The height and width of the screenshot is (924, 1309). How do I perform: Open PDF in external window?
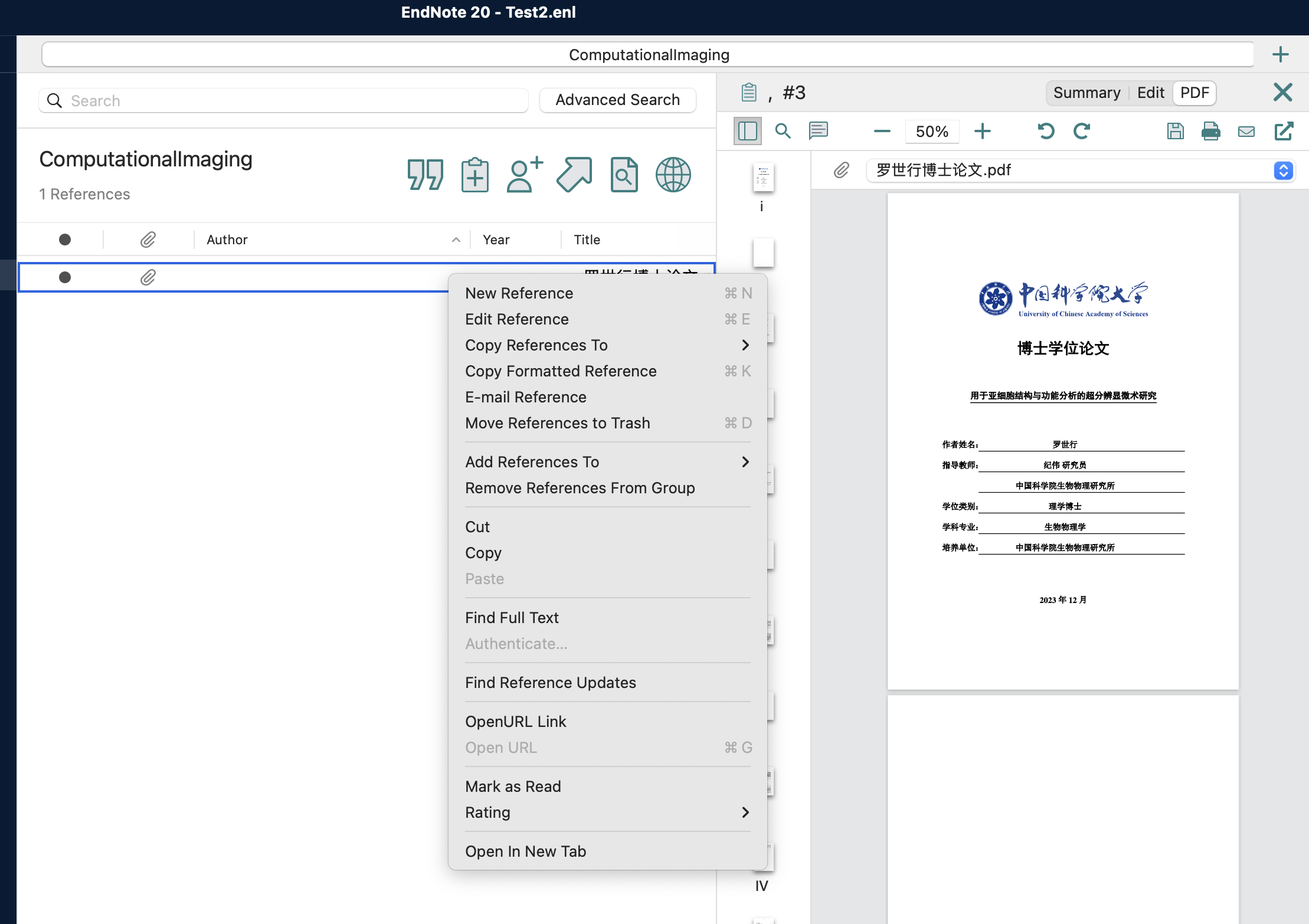pos(1284,131)
